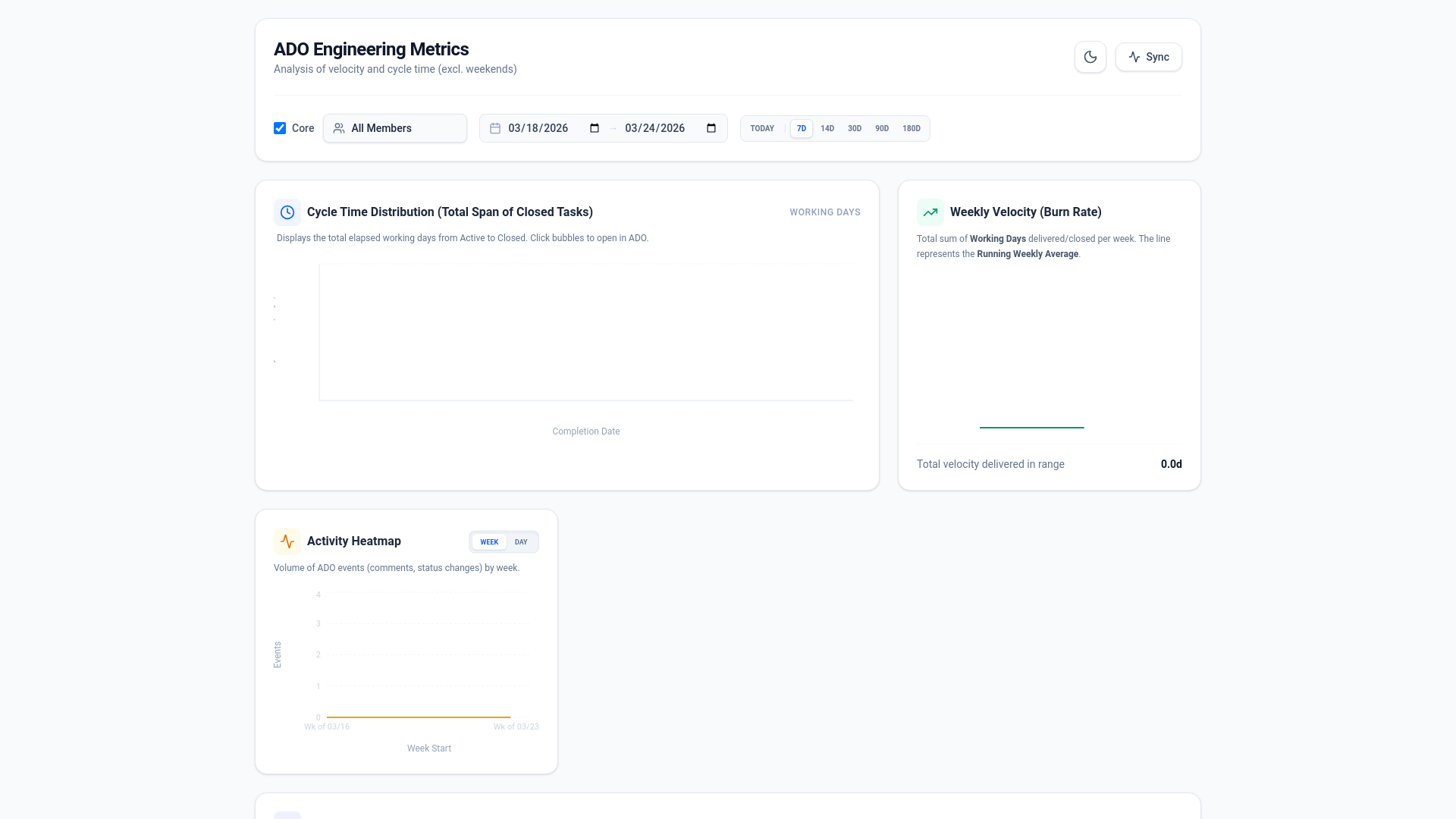
Task: Select the TODAY range preset
Action: [762, 129]
